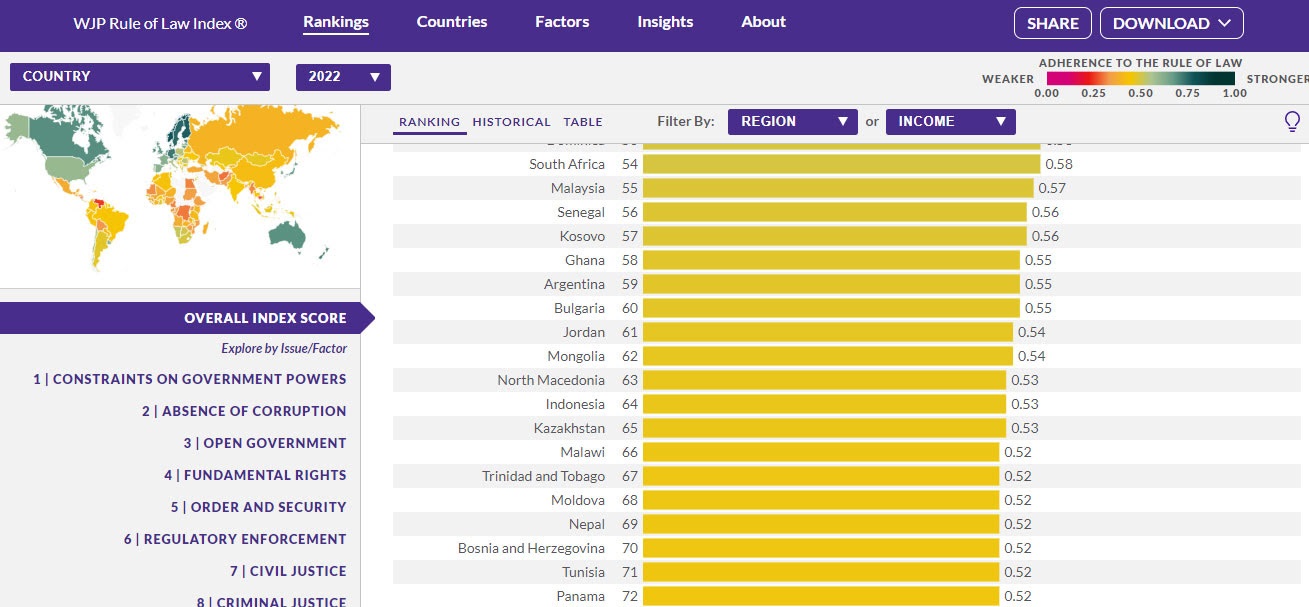Go to the Insights navigation item

[x=665, y=22]
